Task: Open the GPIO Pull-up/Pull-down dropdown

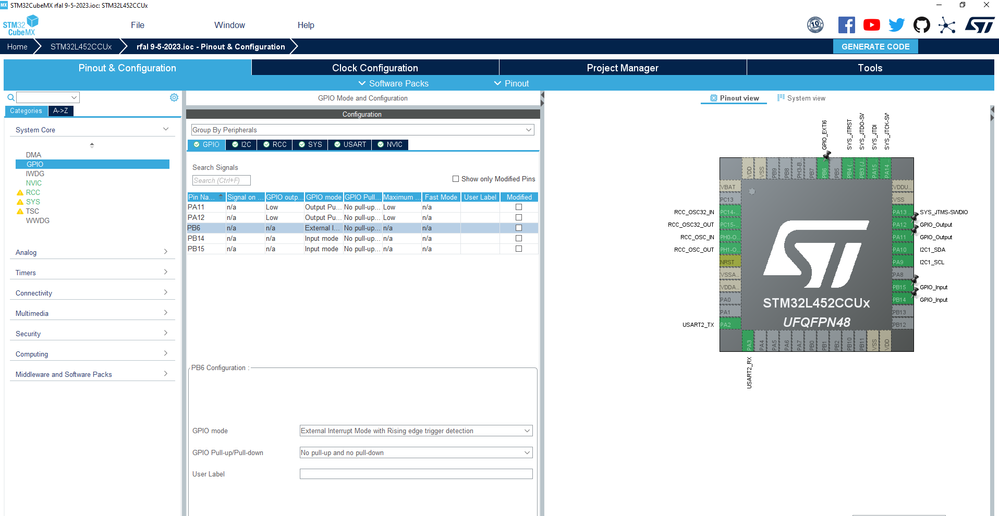Action: pyautogui.click(x=416, y=452)
